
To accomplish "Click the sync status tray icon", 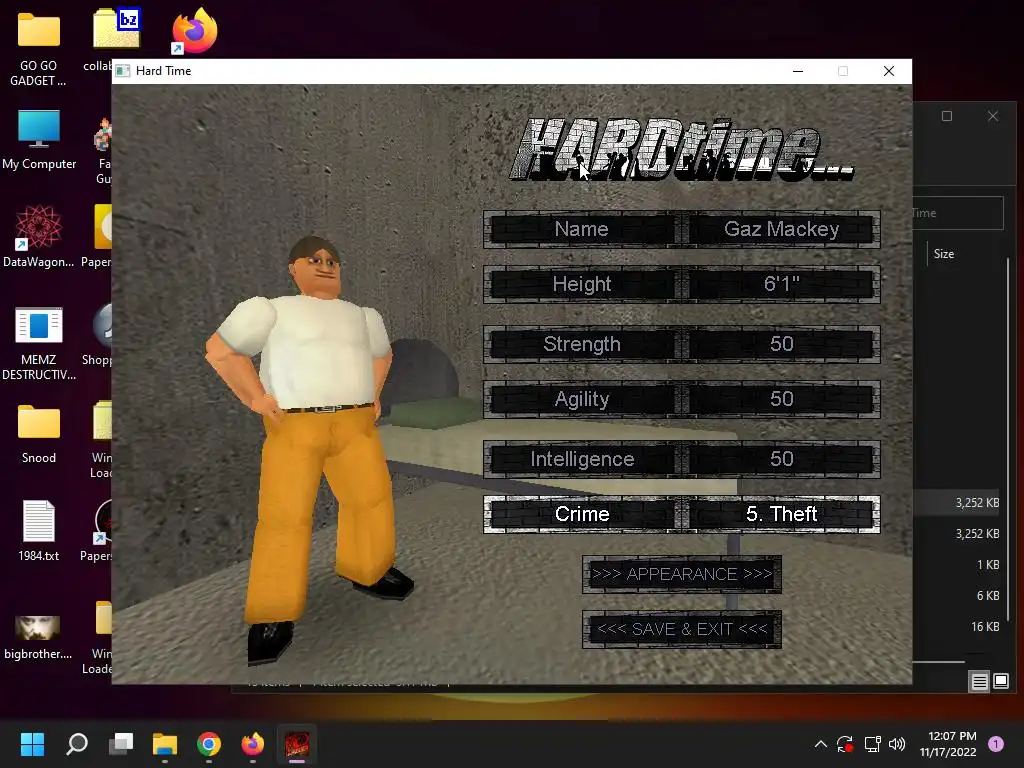I will (845, 744).
